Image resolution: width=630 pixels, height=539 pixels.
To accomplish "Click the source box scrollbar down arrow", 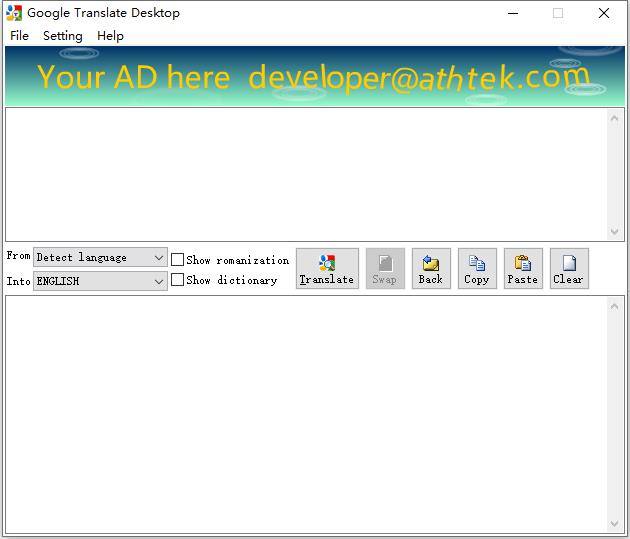I will 615,232.
